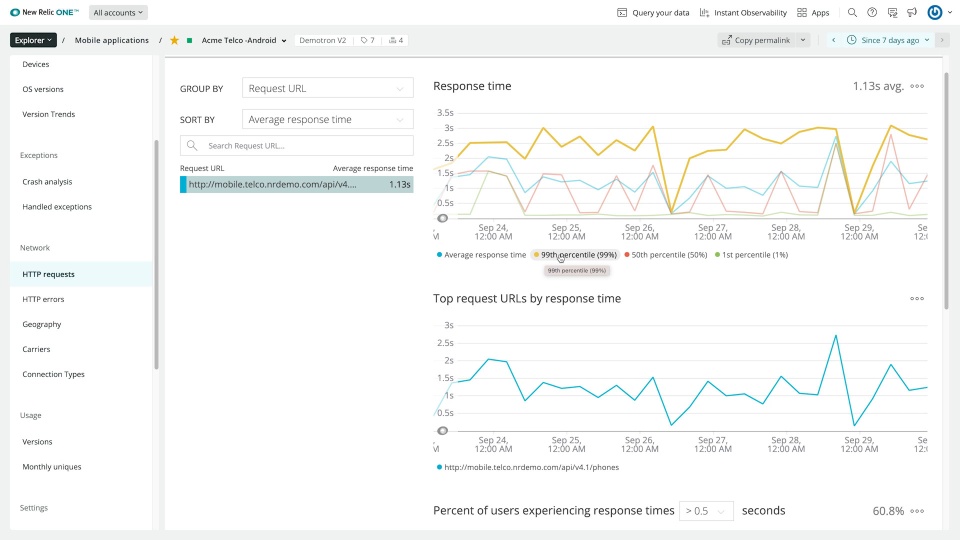This screenshot has width=960, height=540.
Task: Open Instant Observability
Action: click(743, 12)
